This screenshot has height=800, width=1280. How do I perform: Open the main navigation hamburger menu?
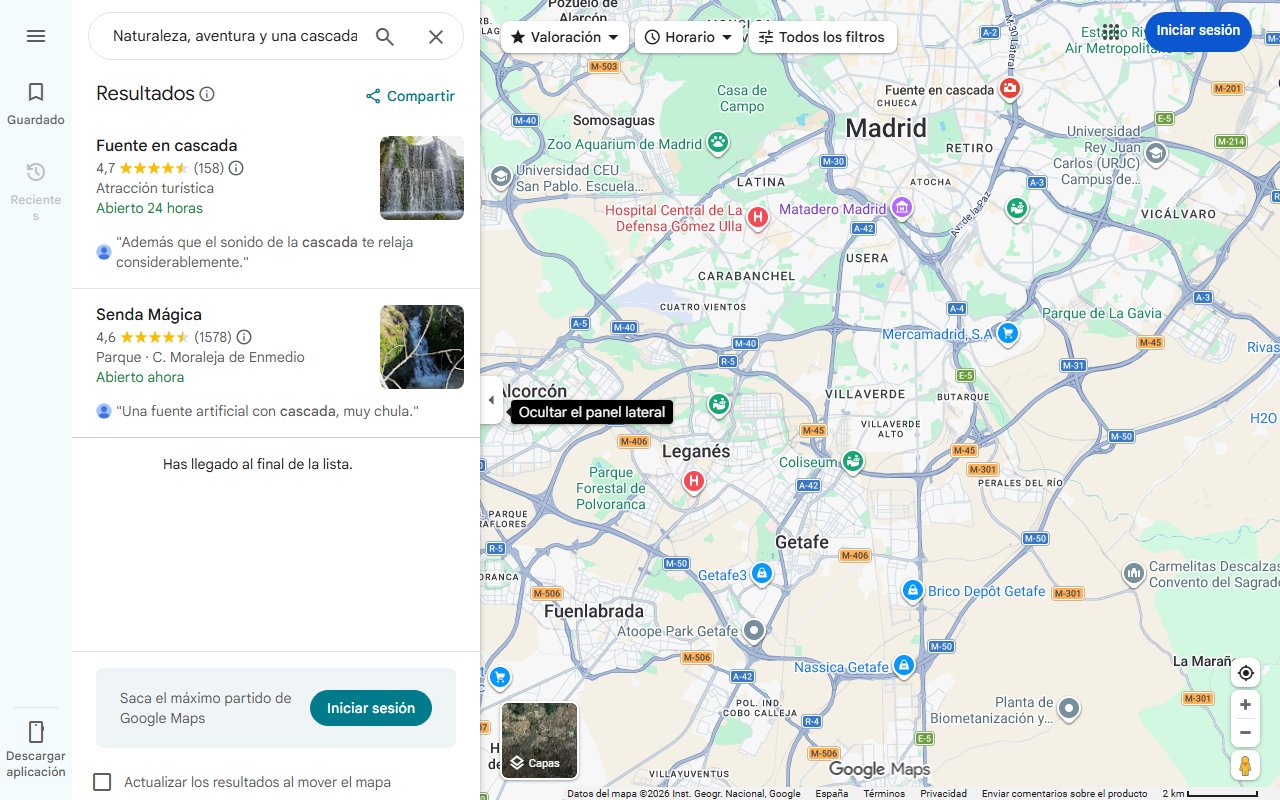pyautogui.click(x=36, y=36)
